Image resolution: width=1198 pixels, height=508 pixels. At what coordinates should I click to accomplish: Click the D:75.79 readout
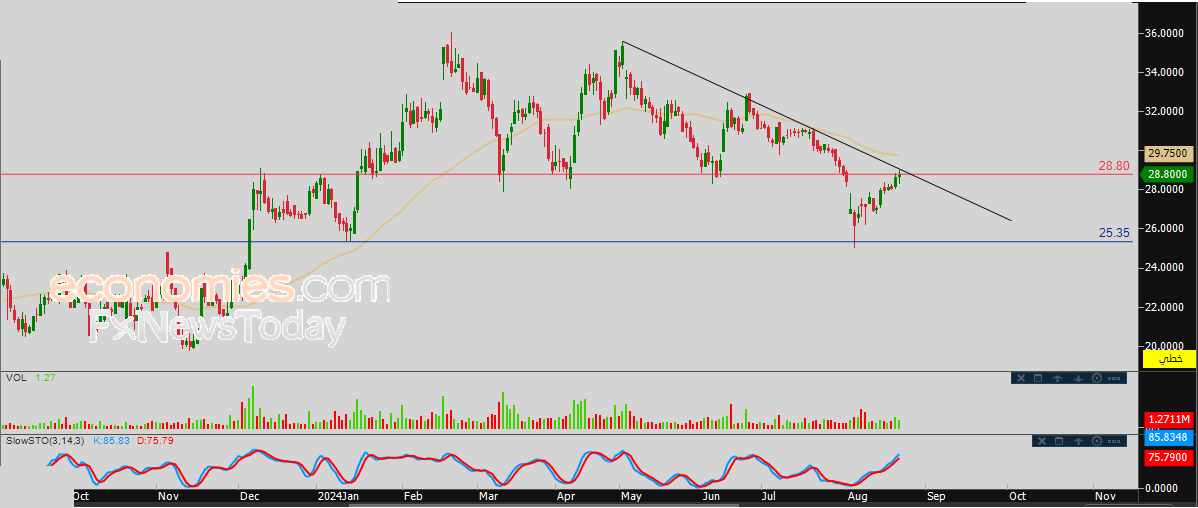point(154,441)
